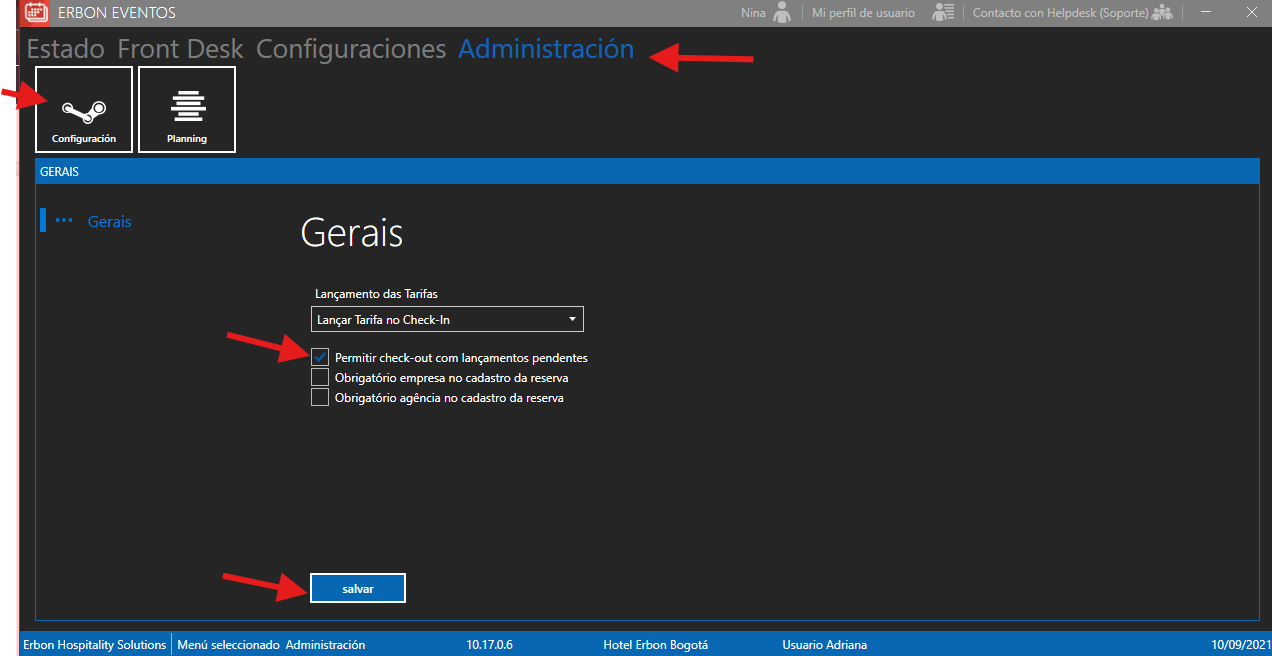Image resolution: width=1272 pixels, height=656 pixels.
Task: Click the Erbon Eventos calendar app icon
Action: pos(36,13)
